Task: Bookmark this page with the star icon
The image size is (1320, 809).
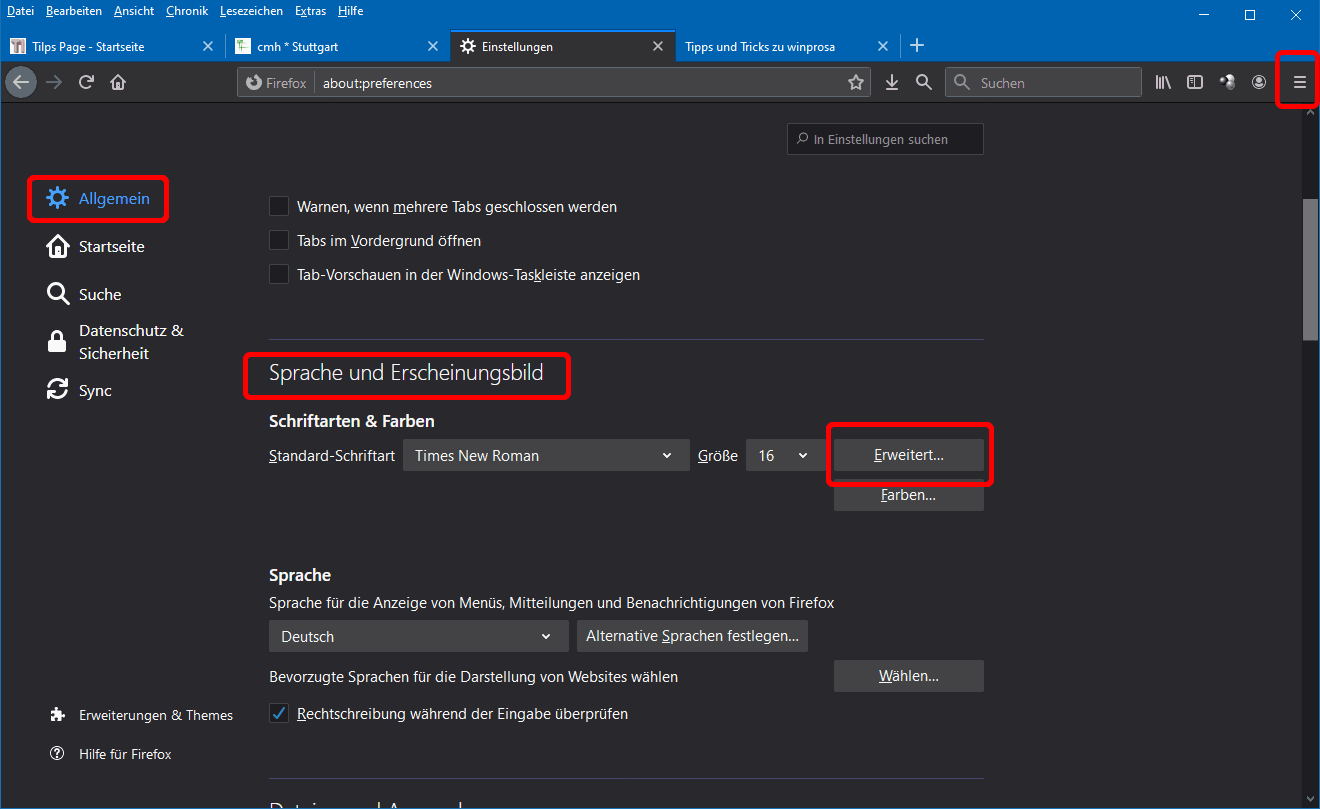Action: coord(856,83)
